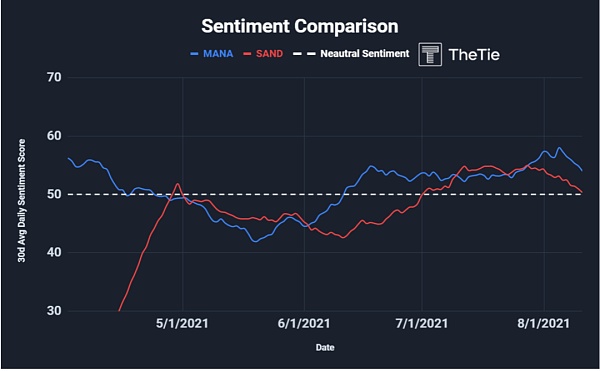Screen dimensions: 600x371
Task: Click the 70 y-axis tick label
Action: pyautogui.click(x=54, y=77)
